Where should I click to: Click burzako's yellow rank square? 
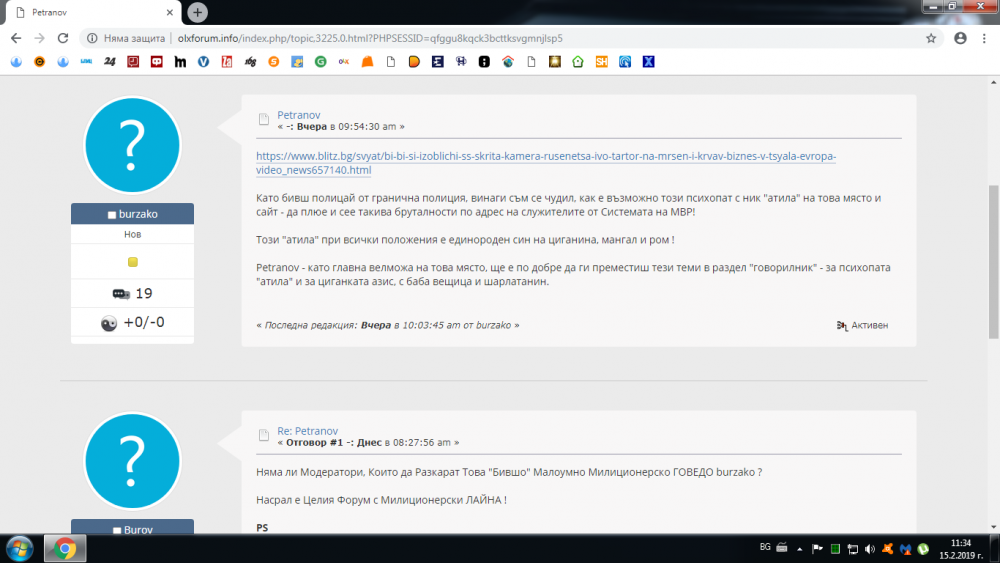point(133,262)
